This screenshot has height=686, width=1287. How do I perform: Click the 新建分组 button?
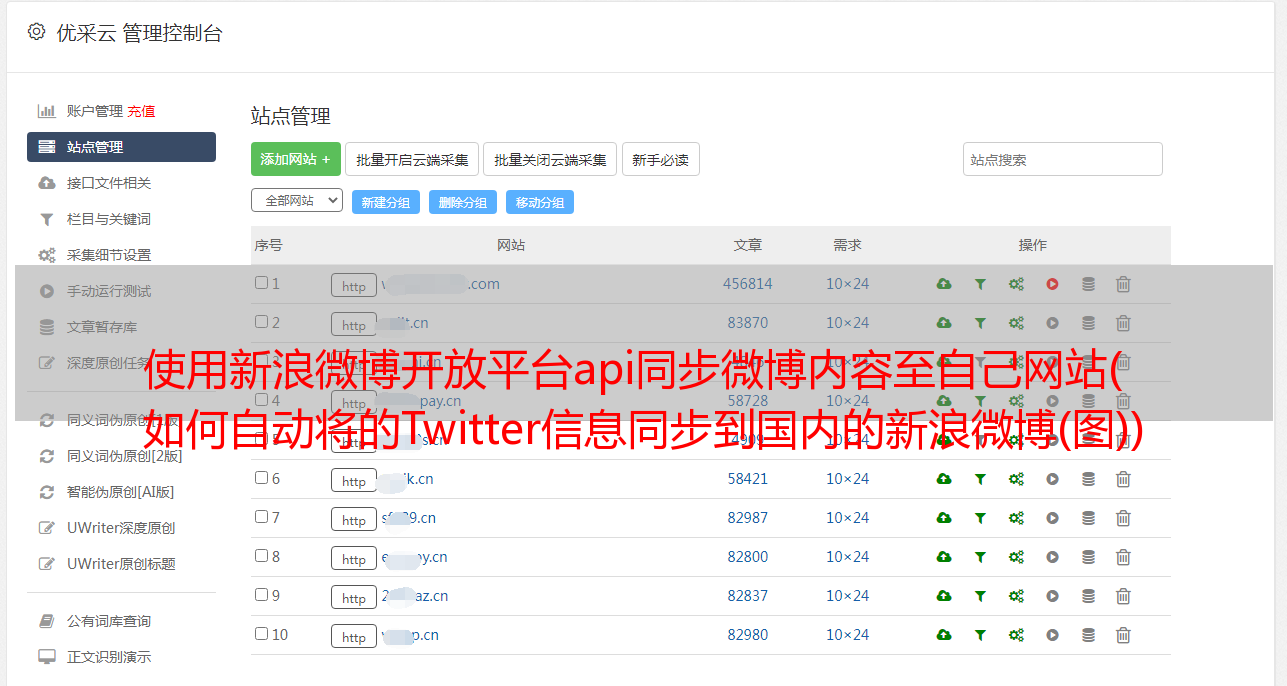[x=386, y=202]
